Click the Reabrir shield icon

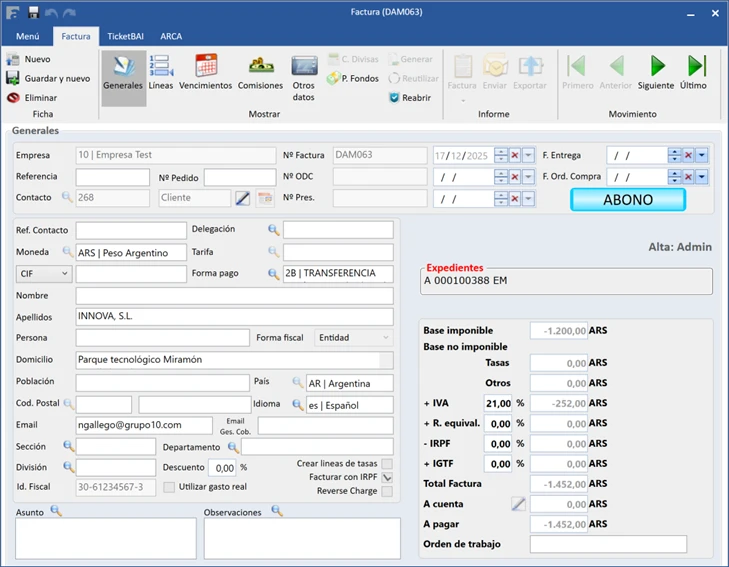(395, 98)
